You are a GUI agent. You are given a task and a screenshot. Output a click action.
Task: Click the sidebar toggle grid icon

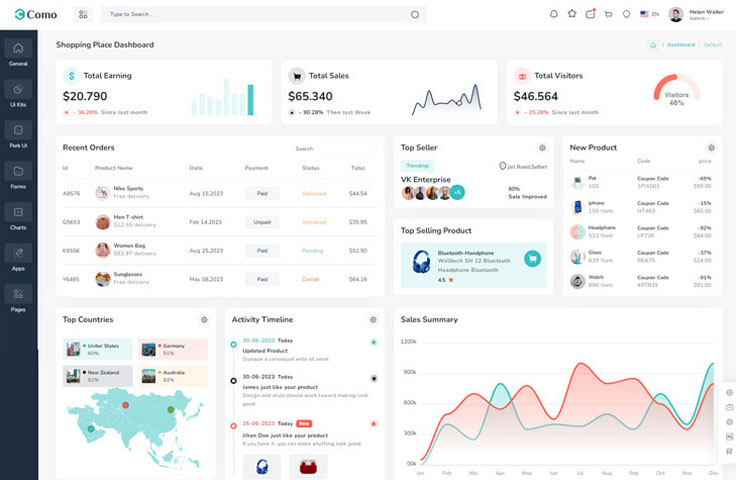pyautogui.click(x=82, y=15)
